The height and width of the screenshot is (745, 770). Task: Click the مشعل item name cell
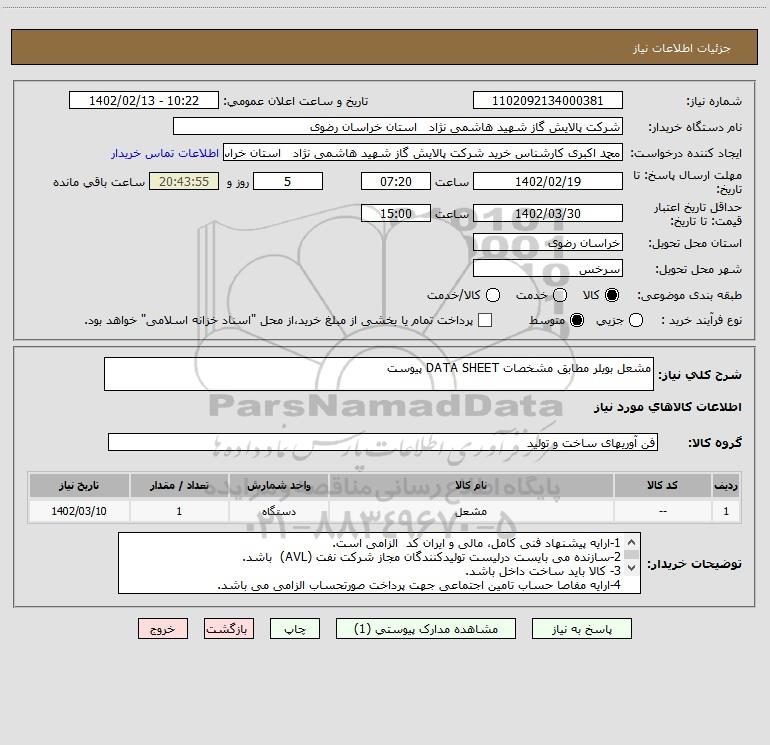[471, 511]
